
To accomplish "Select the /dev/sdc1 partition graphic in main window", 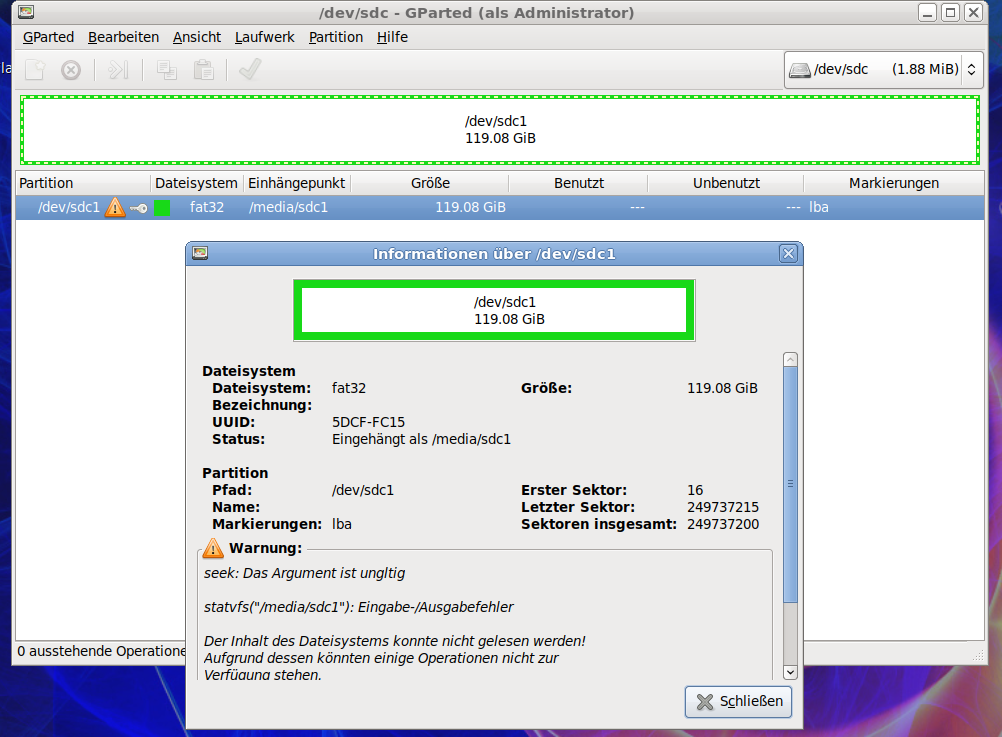I will click(500, 130).
